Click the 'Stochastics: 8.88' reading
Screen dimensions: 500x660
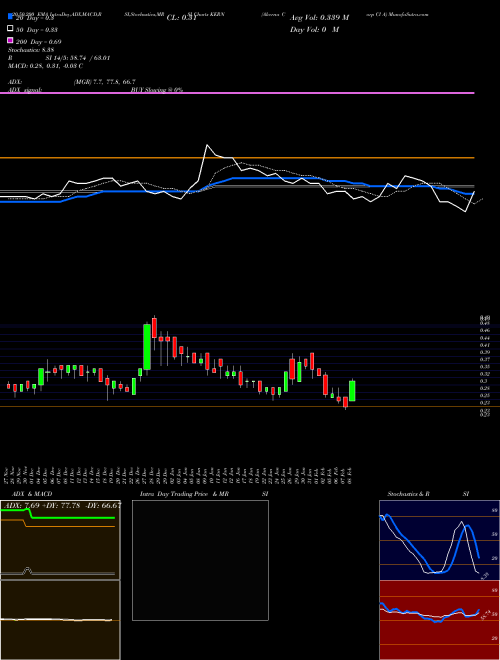[31, 50]
